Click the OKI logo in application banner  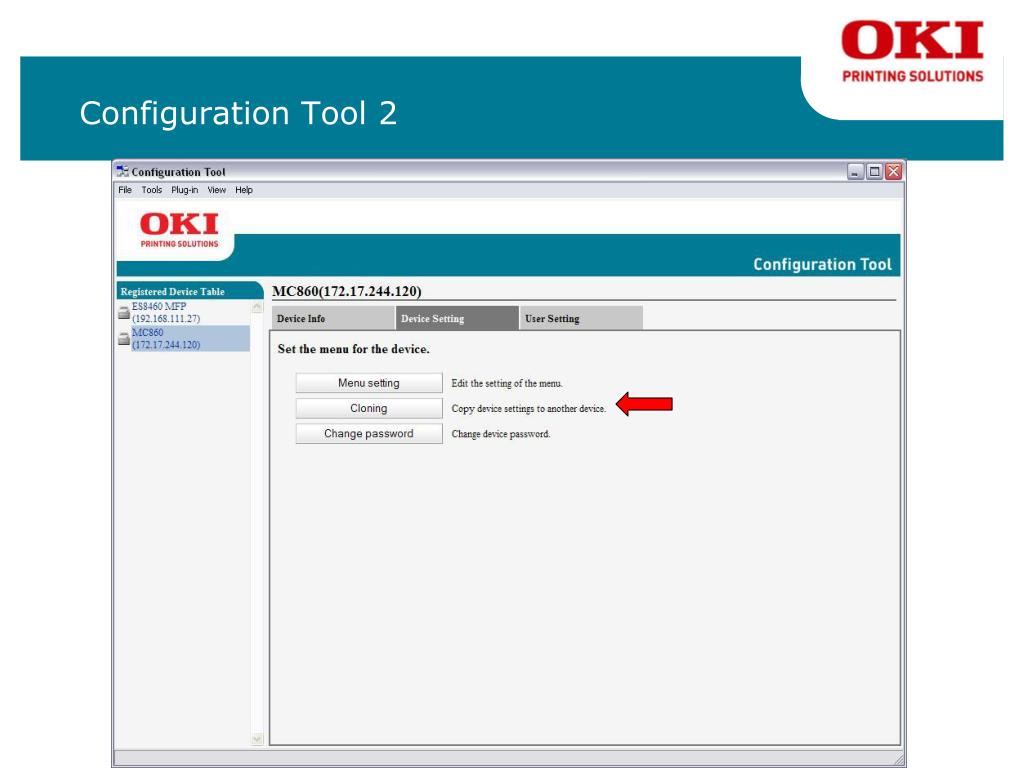pyautogui.click(x=179, y=230)
